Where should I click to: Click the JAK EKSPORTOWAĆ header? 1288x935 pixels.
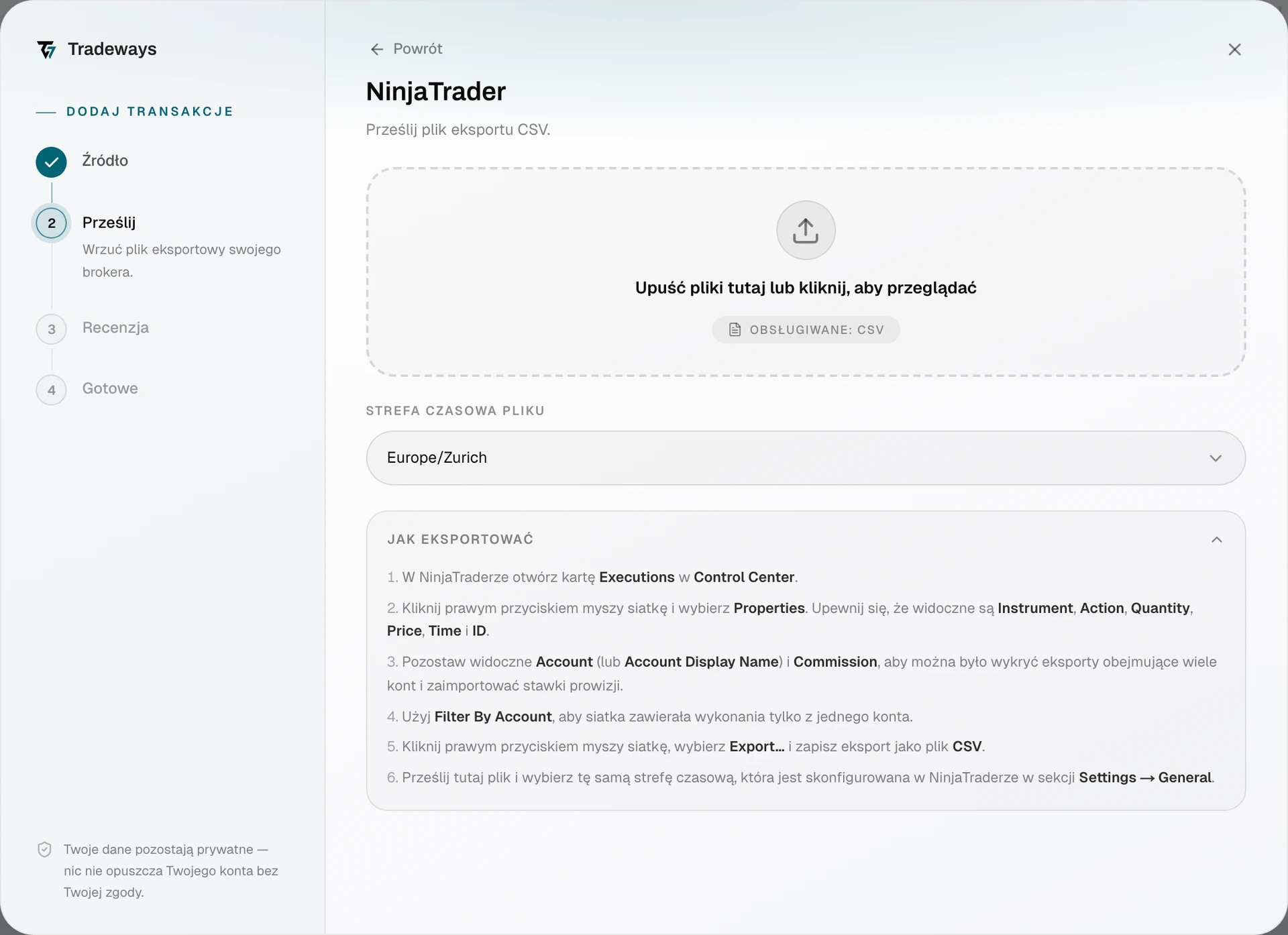click(x=460, y=539)
